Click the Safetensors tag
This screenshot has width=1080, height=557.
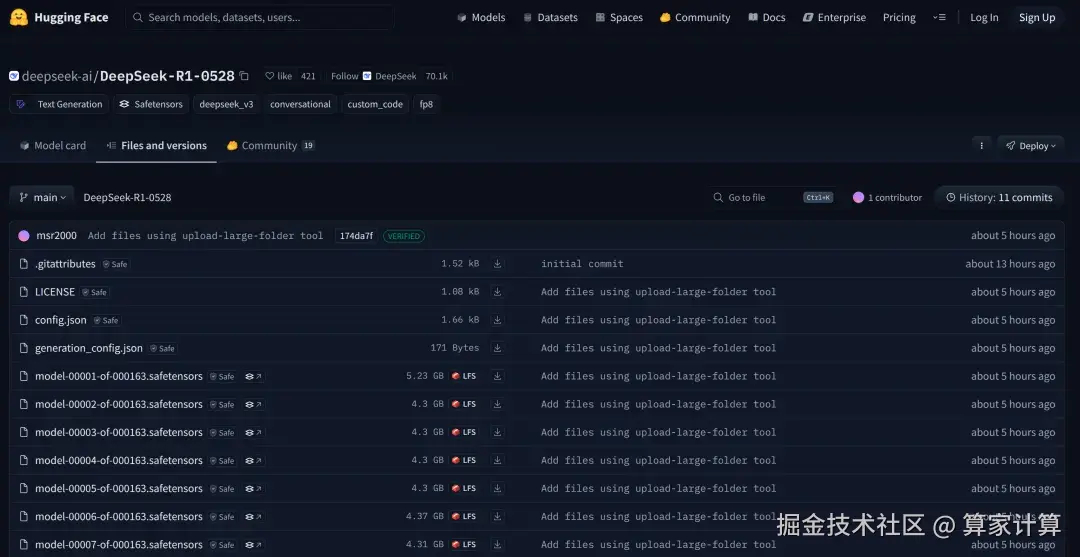pos(151,105)
